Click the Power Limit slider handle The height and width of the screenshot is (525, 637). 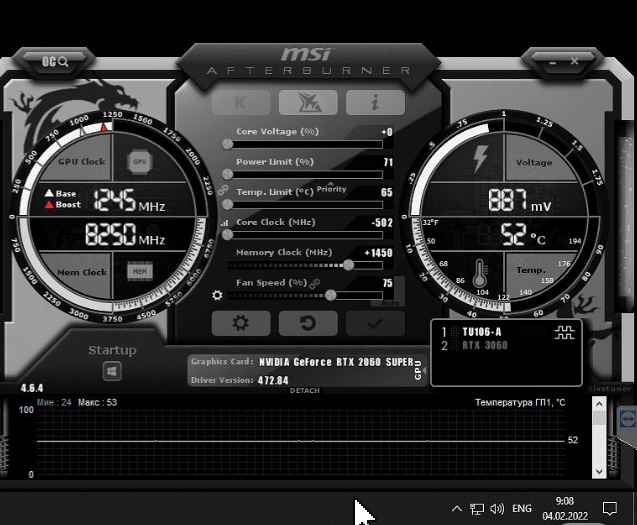click(228, 174)
